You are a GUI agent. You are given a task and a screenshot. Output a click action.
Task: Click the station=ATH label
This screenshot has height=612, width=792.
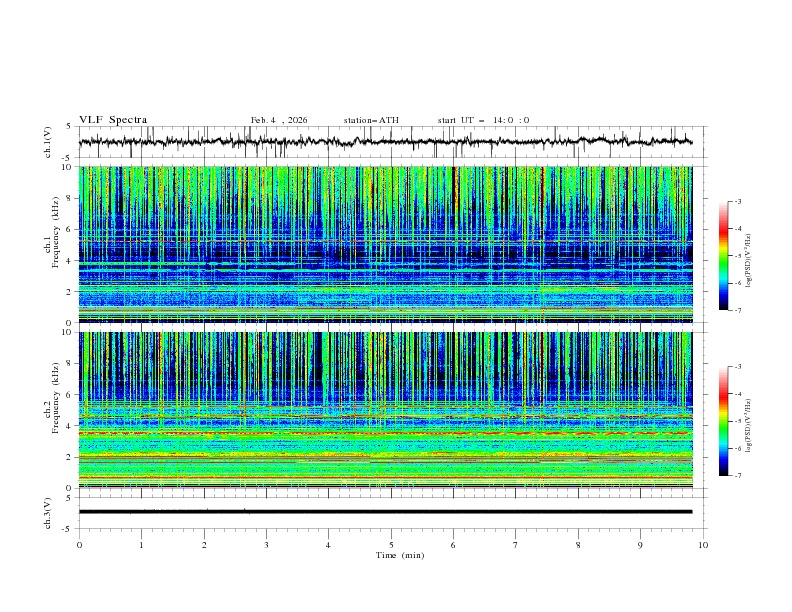[371, 120]
